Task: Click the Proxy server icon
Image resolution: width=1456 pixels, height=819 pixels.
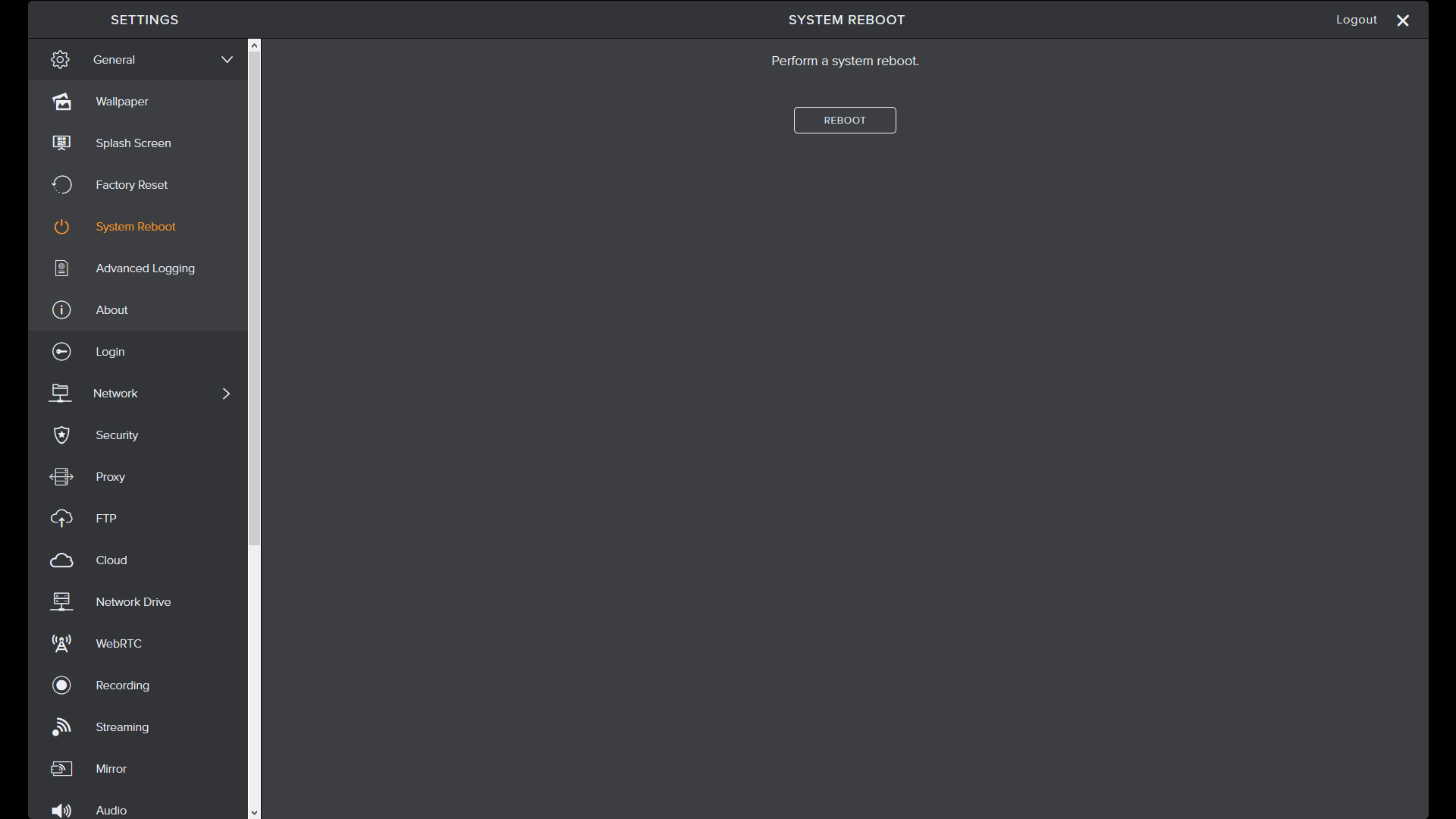Action: click(61, 476)
